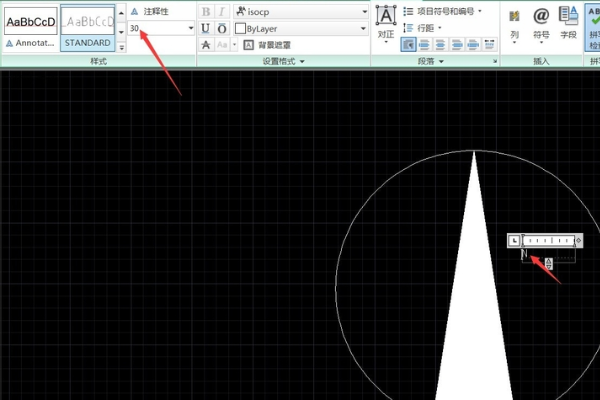Toggle Overline text formatting
Image resolution: width=600 pixels, height=400 pixels.
click(x=222, y=29)
